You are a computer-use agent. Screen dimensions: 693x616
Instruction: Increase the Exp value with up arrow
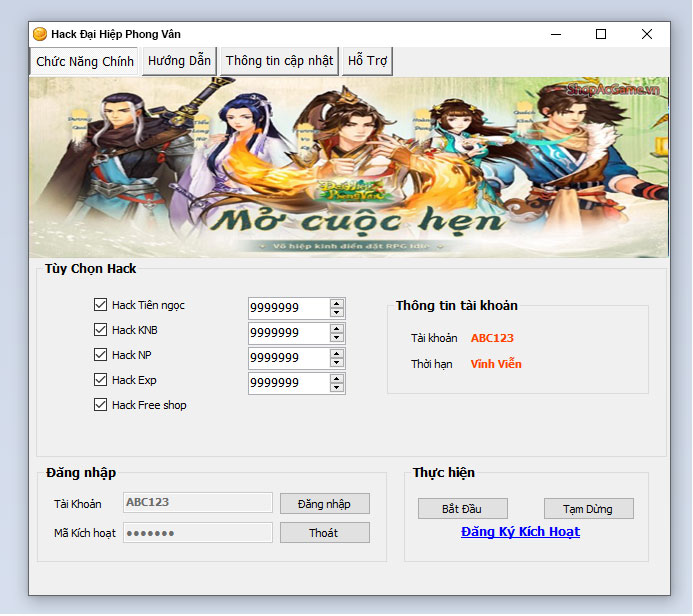pos(337,379)
